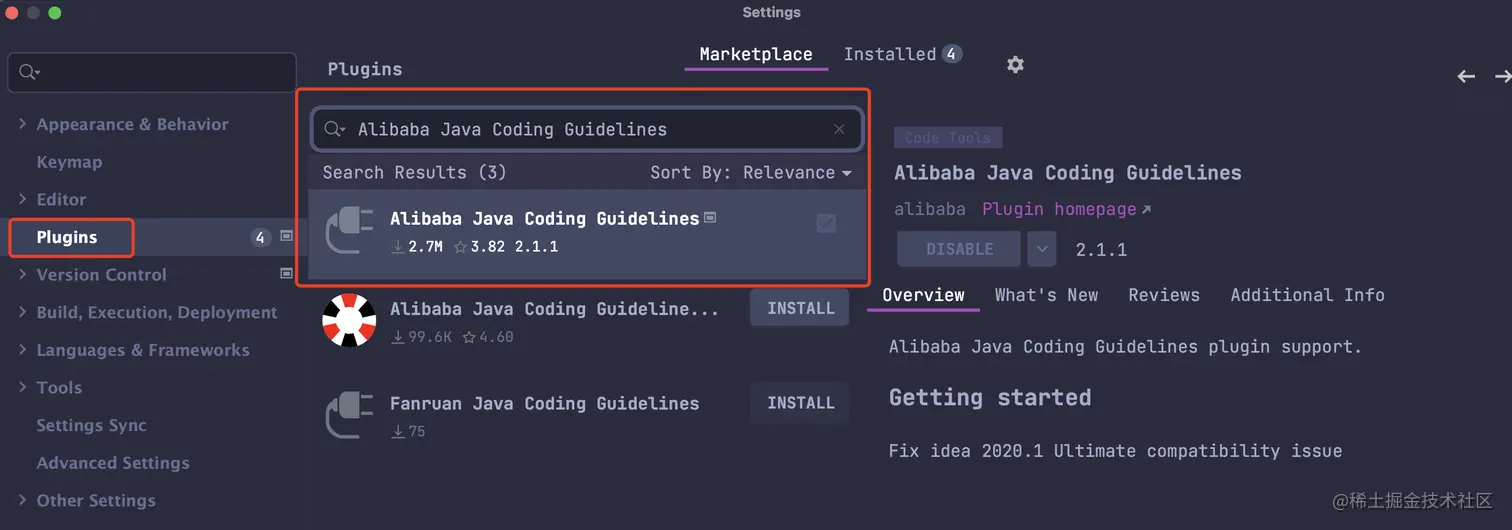This screenshot has width=1512, height=530.
Task: Open Settings Sync in the sidebar
Action: (x=91, y=425)
